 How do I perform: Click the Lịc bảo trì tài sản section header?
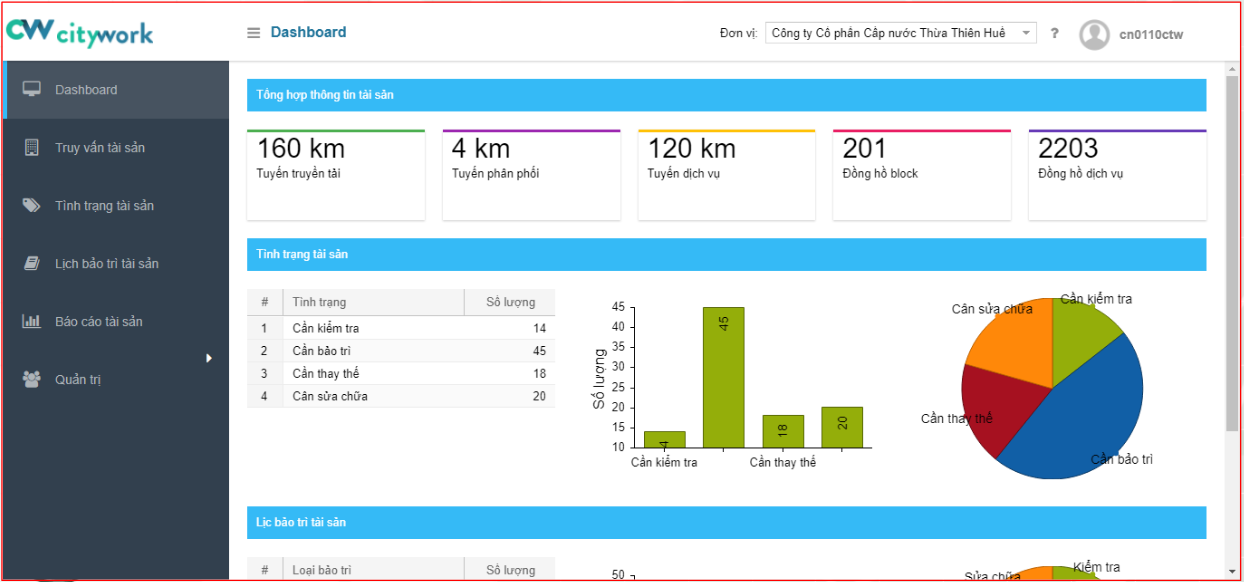tap(726, 522)
